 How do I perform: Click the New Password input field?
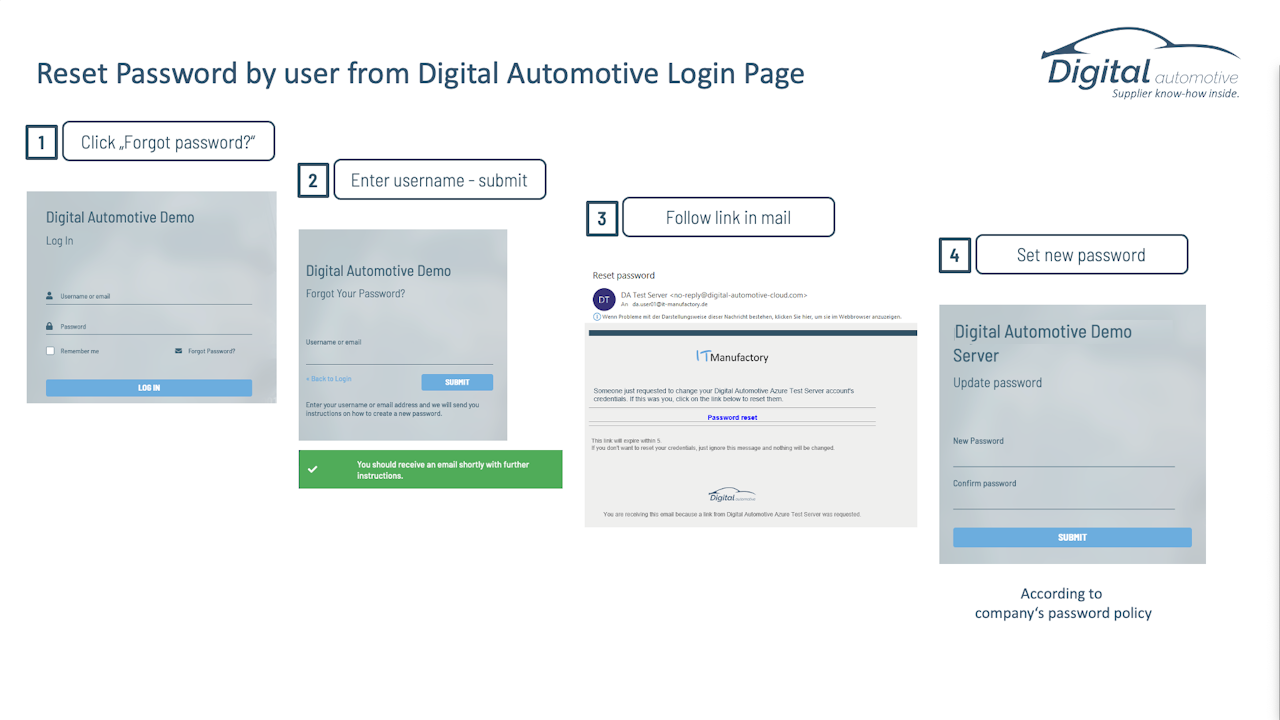(1064, 456)
